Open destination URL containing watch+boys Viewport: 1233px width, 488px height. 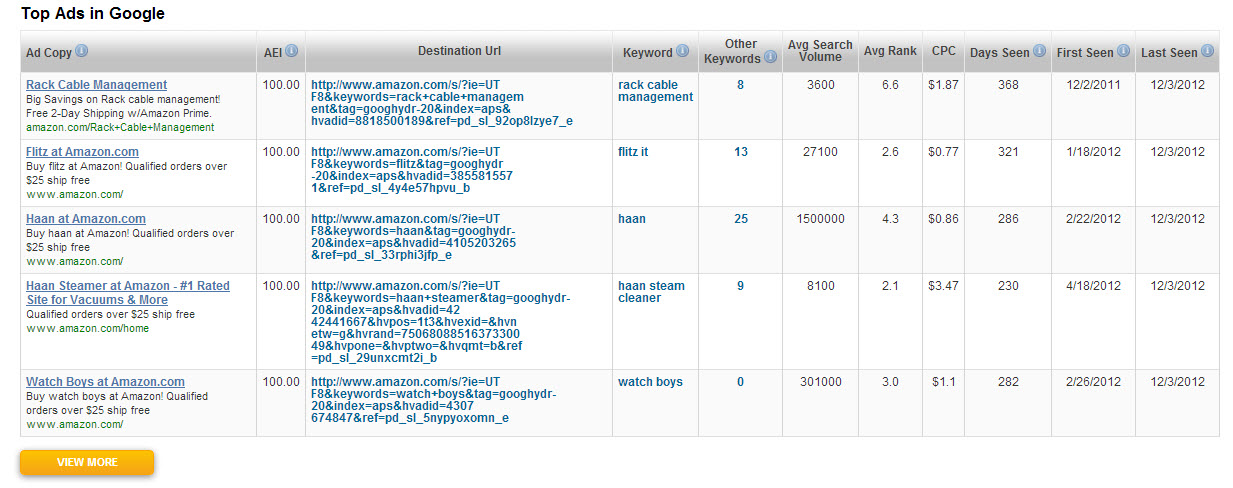(434, 400)
